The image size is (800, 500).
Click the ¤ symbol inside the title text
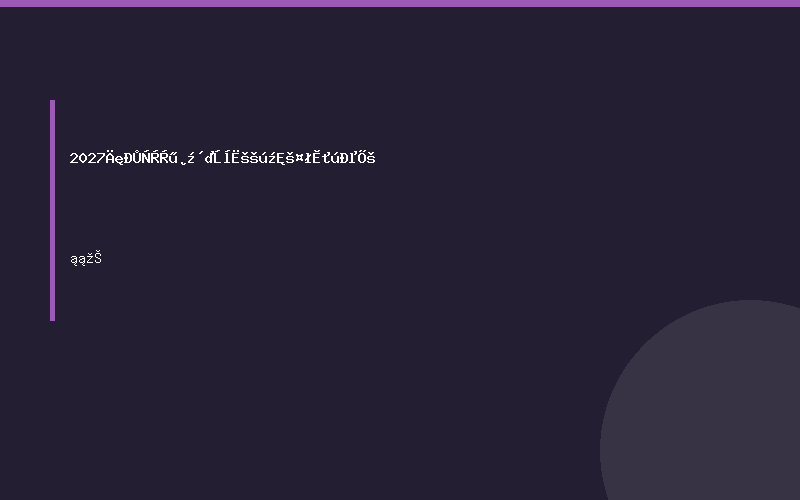pyautogui.click(x=299, y=159)
